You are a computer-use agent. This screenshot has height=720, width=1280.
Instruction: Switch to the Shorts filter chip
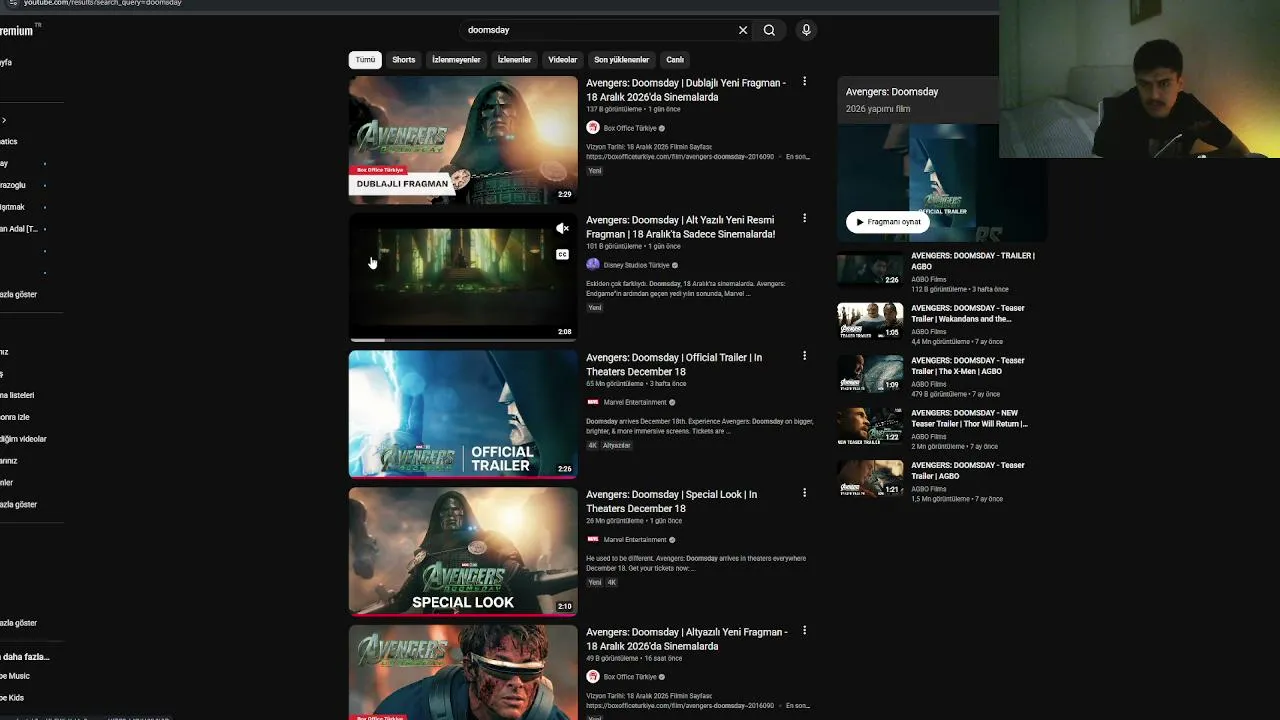[x=404, y=60]
